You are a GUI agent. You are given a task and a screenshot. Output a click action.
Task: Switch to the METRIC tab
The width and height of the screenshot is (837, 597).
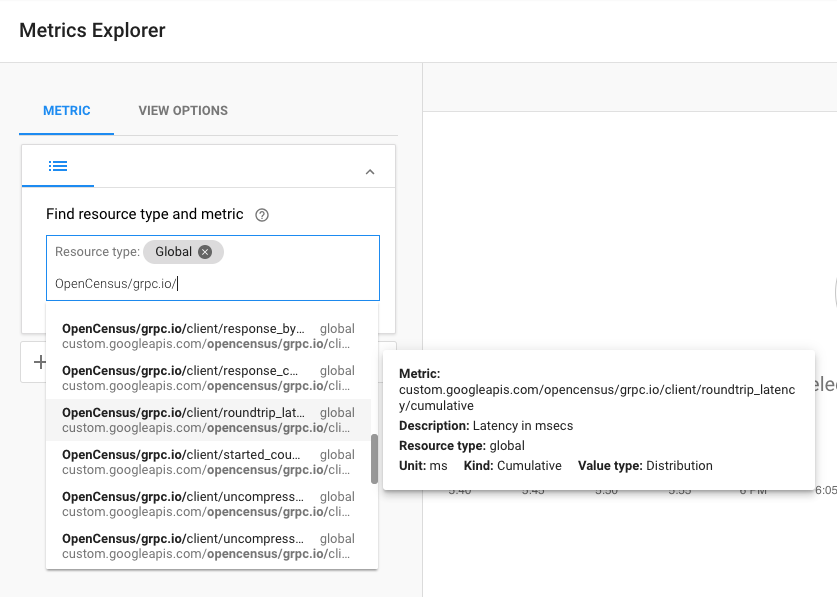67,111
